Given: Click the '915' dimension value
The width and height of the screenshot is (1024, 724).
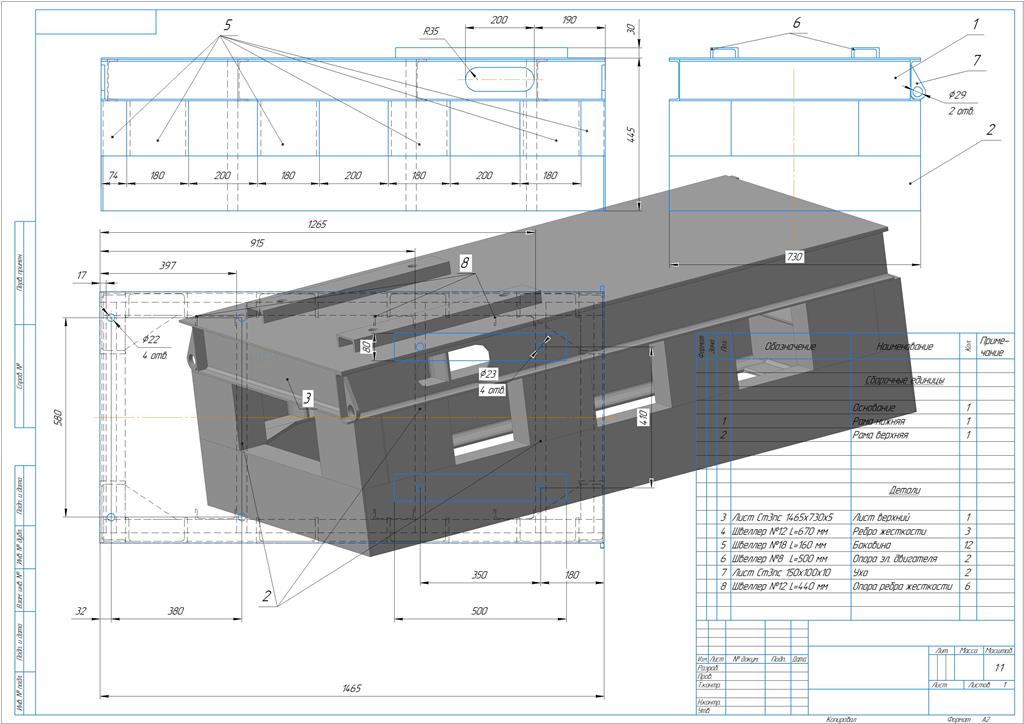Looking at the screenshot, I should tap(257, 243).
